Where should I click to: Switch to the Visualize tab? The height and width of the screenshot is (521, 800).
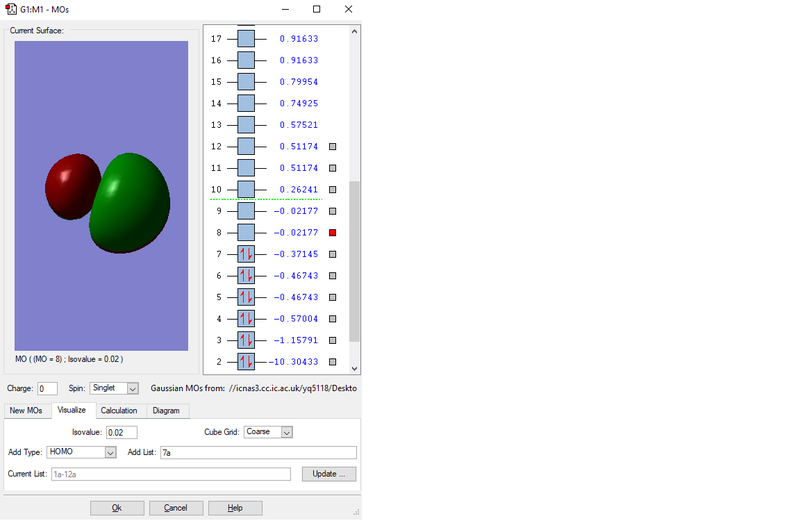[x=72, y=410]
